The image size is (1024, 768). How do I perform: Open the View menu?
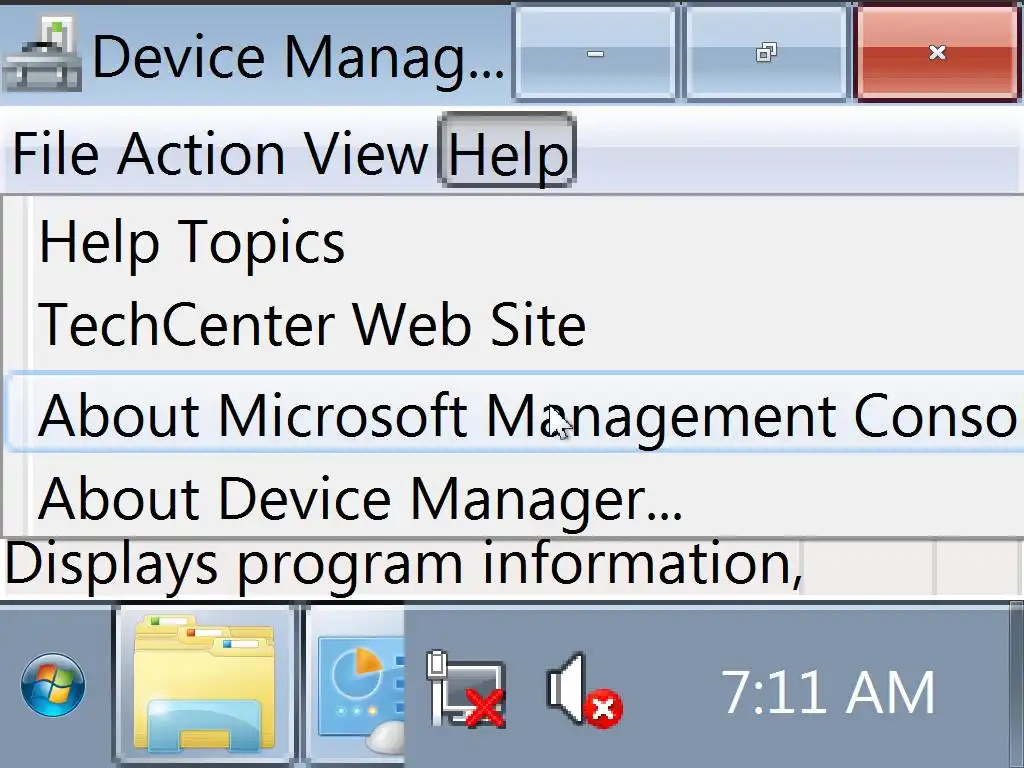366,153
